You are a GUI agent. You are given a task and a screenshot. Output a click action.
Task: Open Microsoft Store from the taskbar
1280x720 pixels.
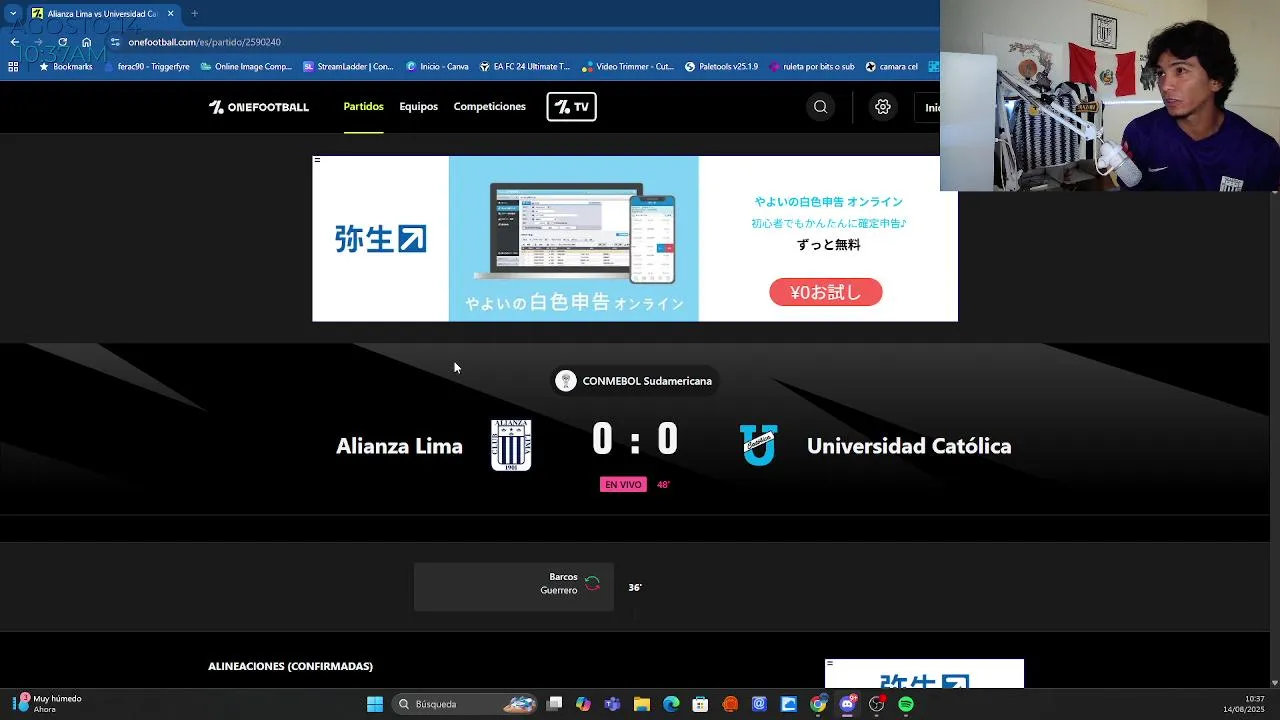[701, 704]
